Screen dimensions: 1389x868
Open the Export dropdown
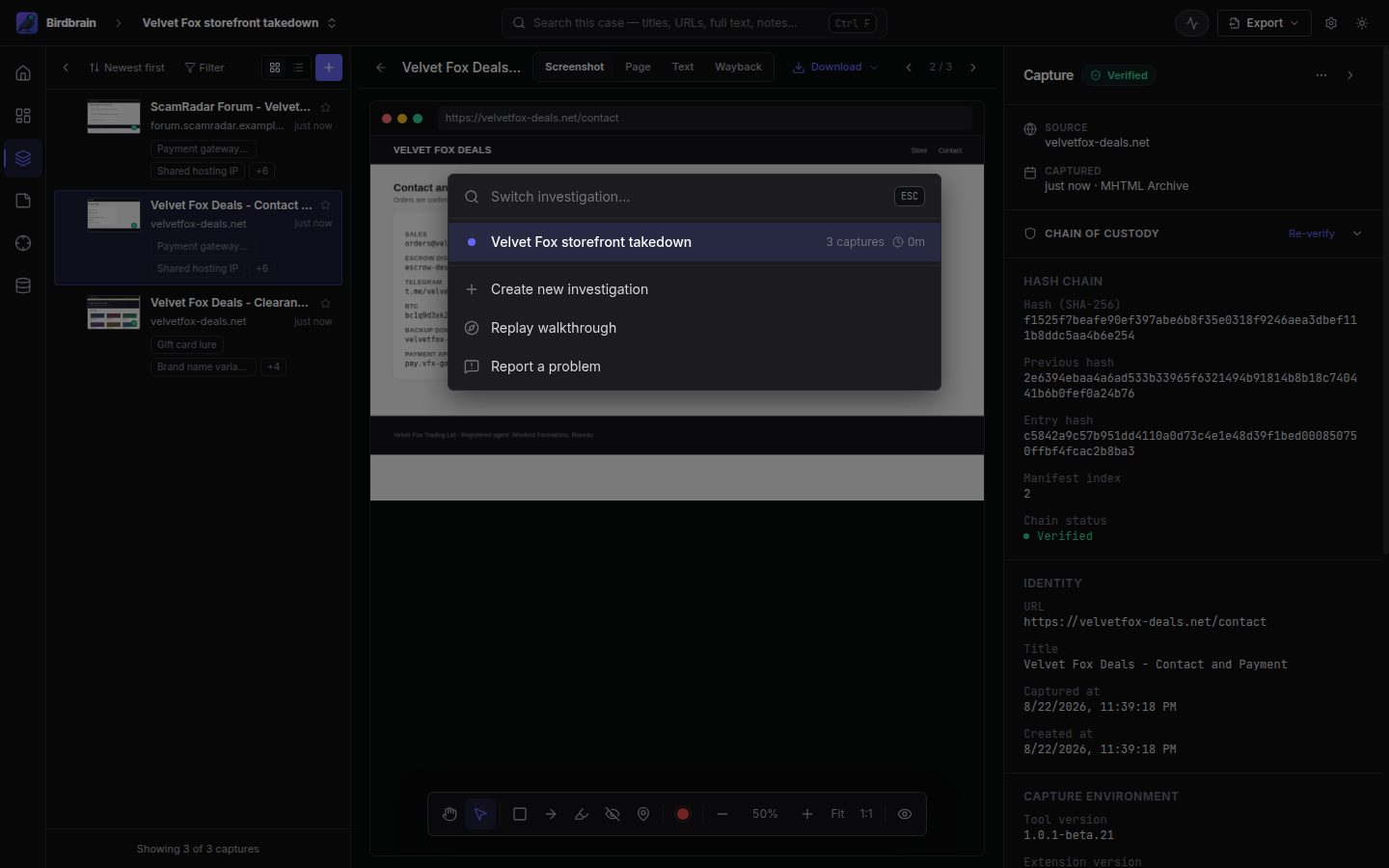click(x=1264, y=23)
